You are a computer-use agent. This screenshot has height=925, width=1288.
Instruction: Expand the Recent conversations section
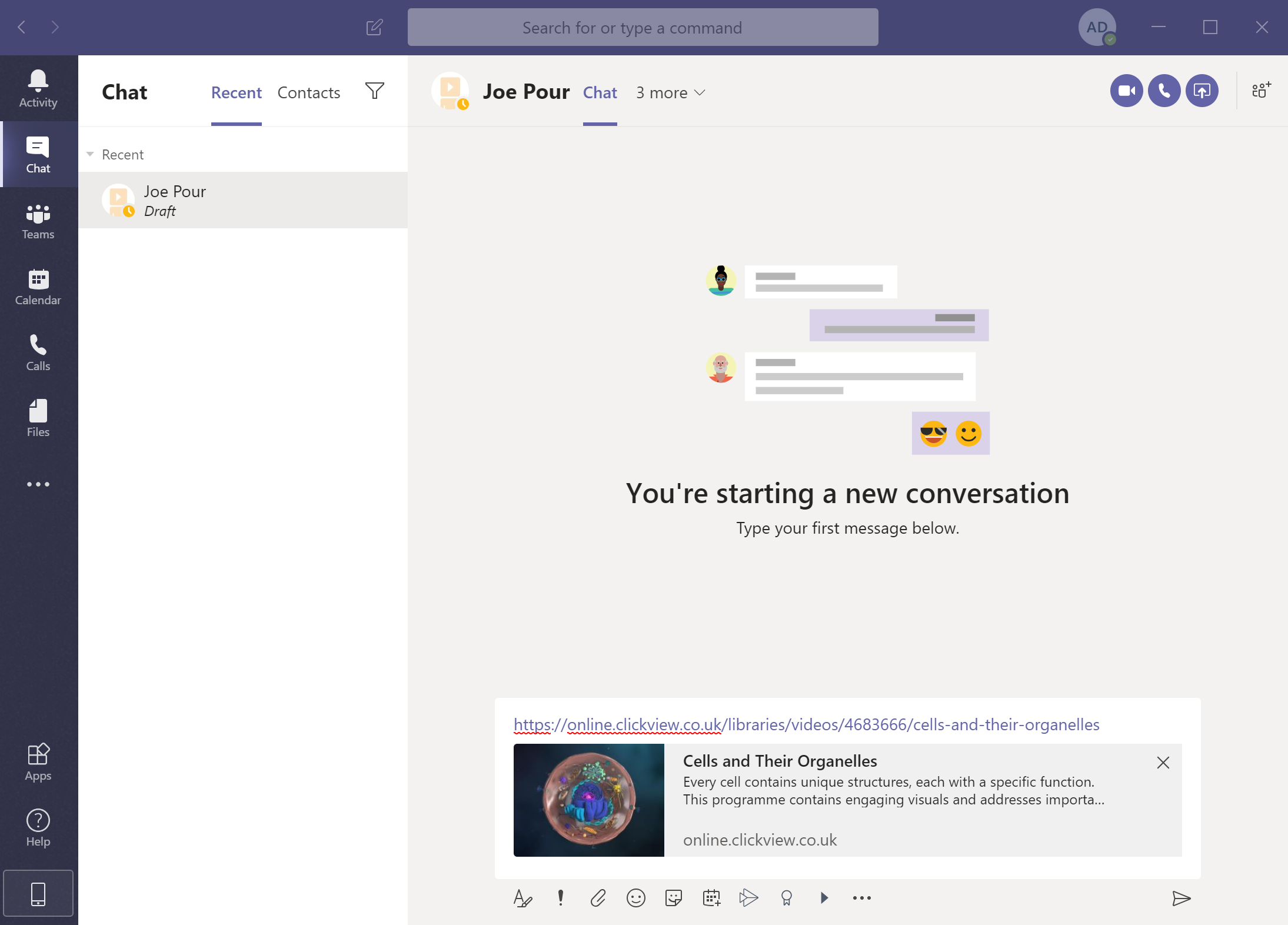(x=91, y=154)
